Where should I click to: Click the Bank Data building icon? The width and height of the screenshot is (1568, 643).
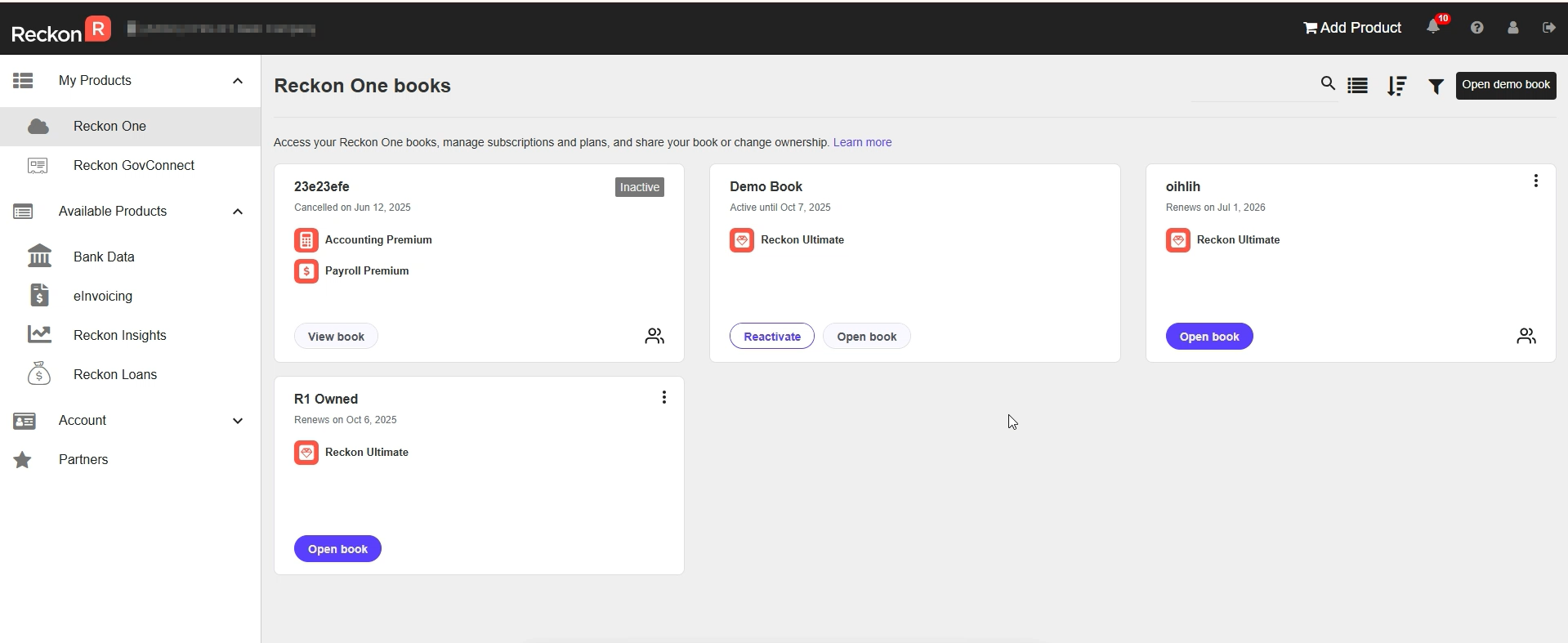pyautogui.click(x=39, y=257)
